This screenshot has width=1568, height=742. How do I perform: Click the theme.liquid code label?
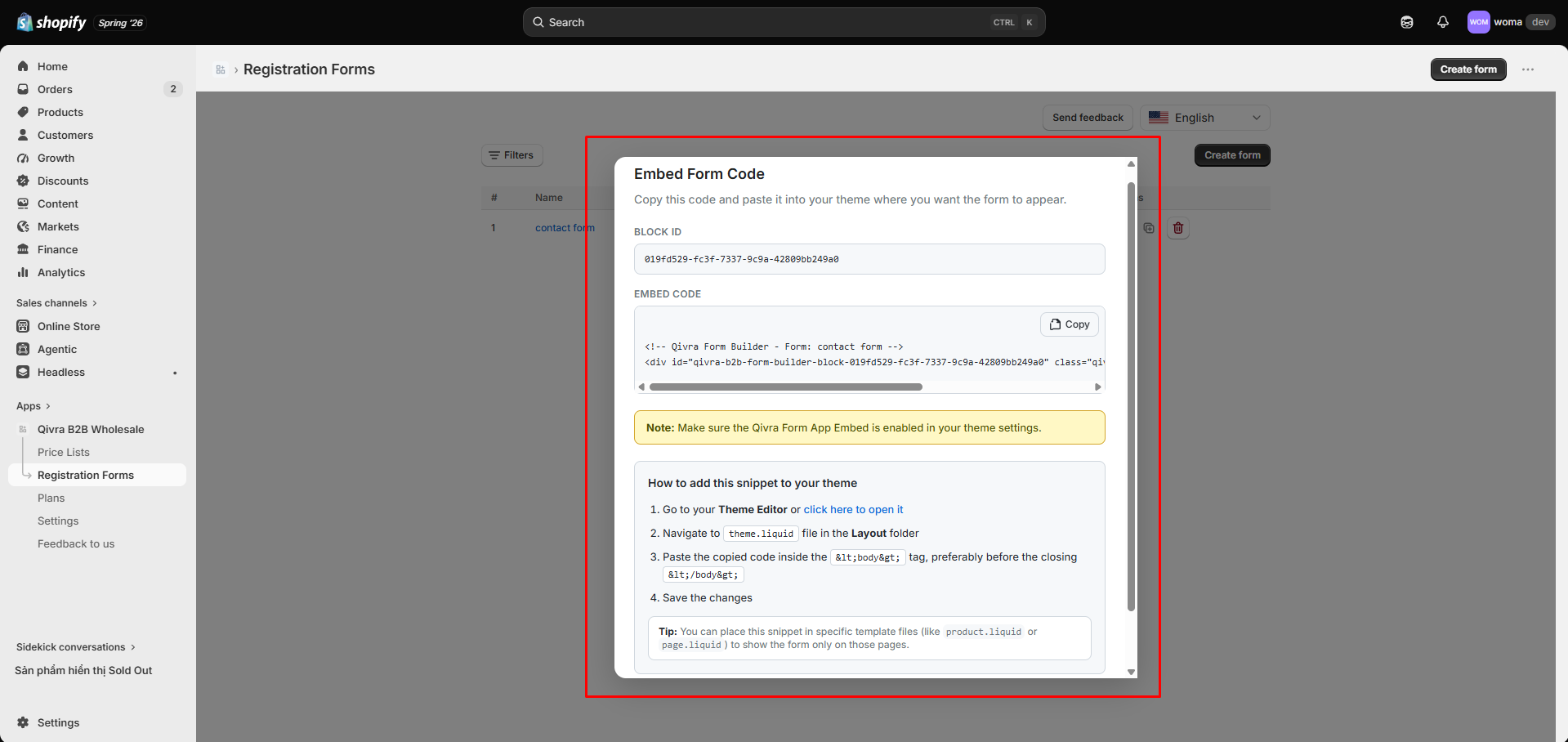(761, 534)
